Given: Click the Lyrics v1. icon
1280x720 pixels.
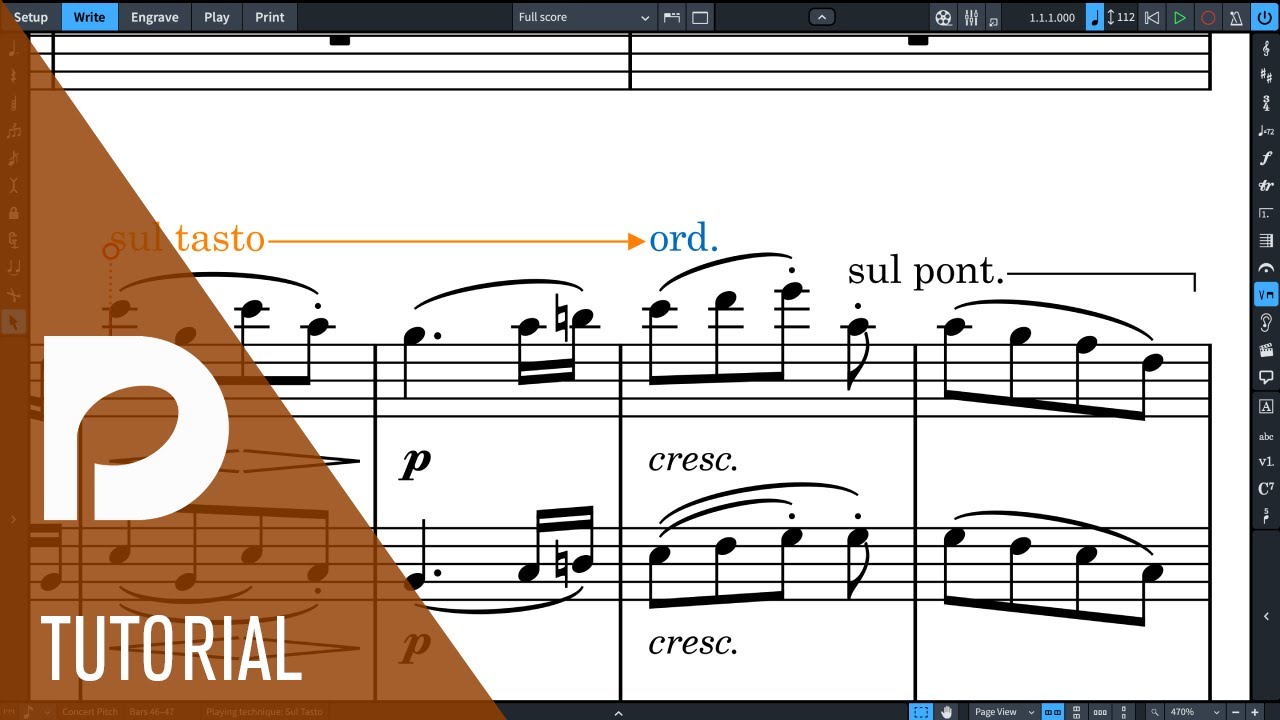Looking at the screenshot, I should tap(1266, 462).
